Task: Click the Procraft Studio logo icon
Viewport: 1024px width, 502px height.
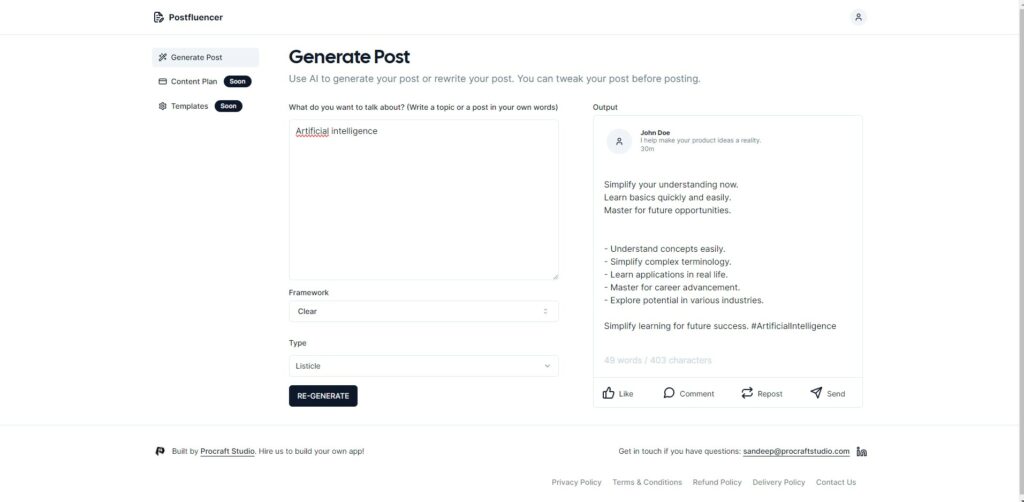Action: [x=160, y=451]
